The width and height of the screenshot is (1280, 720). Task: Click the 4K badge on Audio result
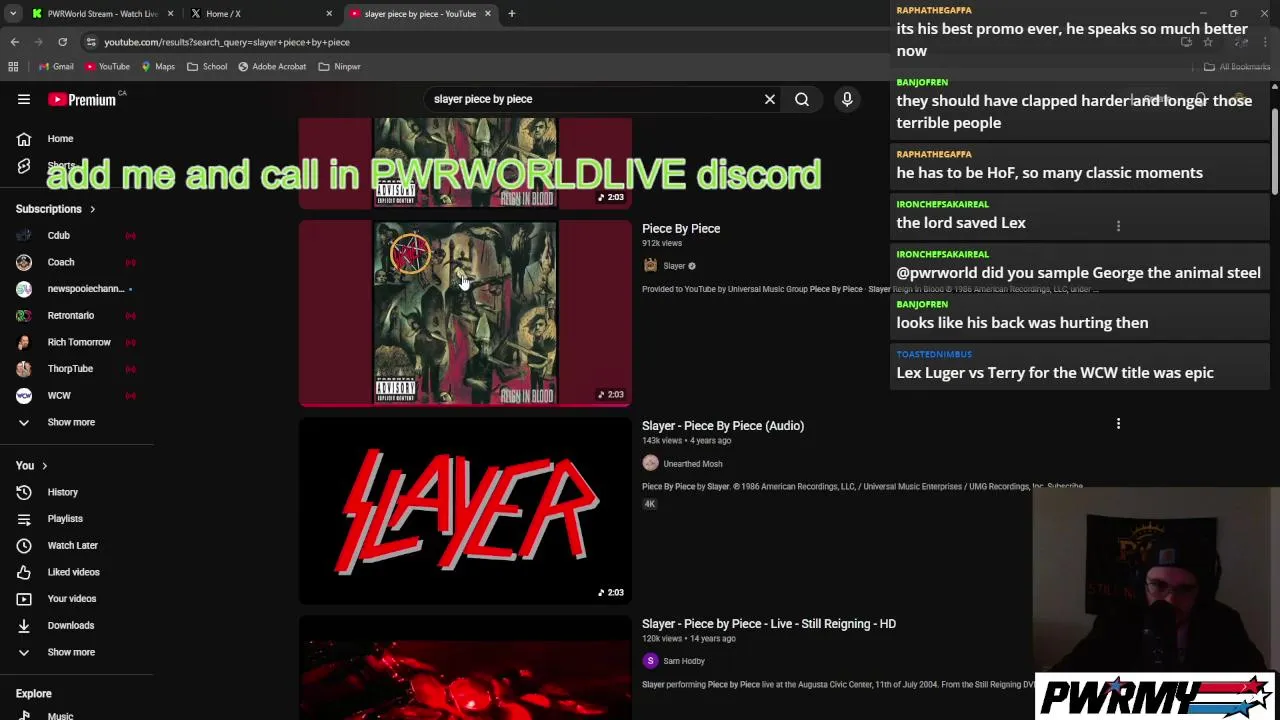point(649,504)
